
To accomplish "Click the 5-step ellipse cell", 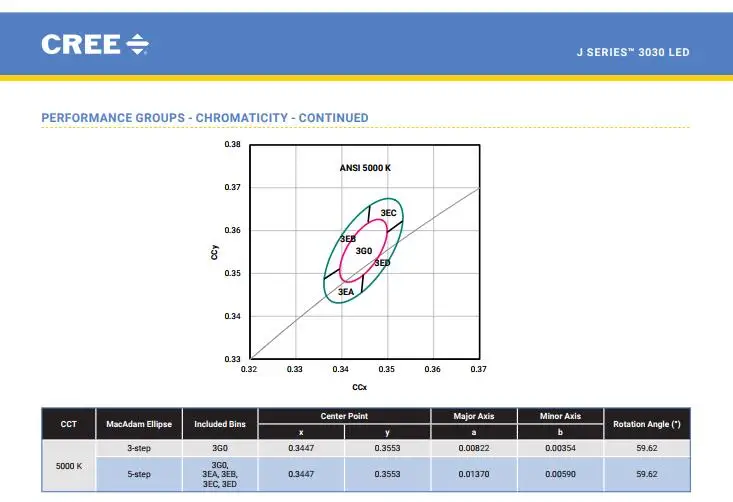I will (139, 474).
